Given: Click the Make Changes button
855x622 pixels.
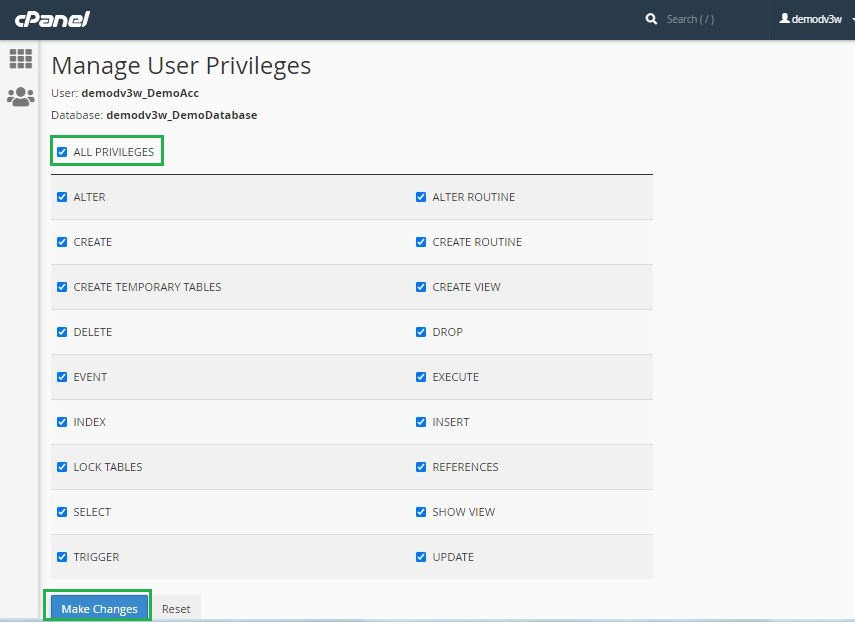Looking at the screenshot, I should [99, 608].
